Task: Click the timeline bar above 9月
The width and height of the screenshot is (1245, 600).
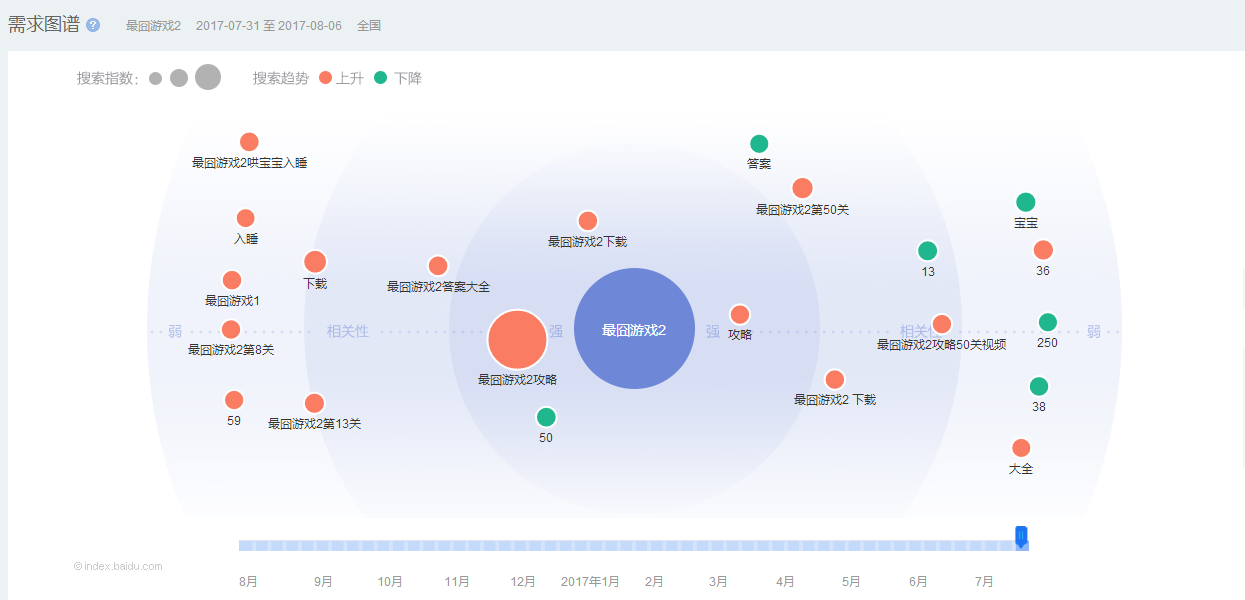Action: coord(323,545)
